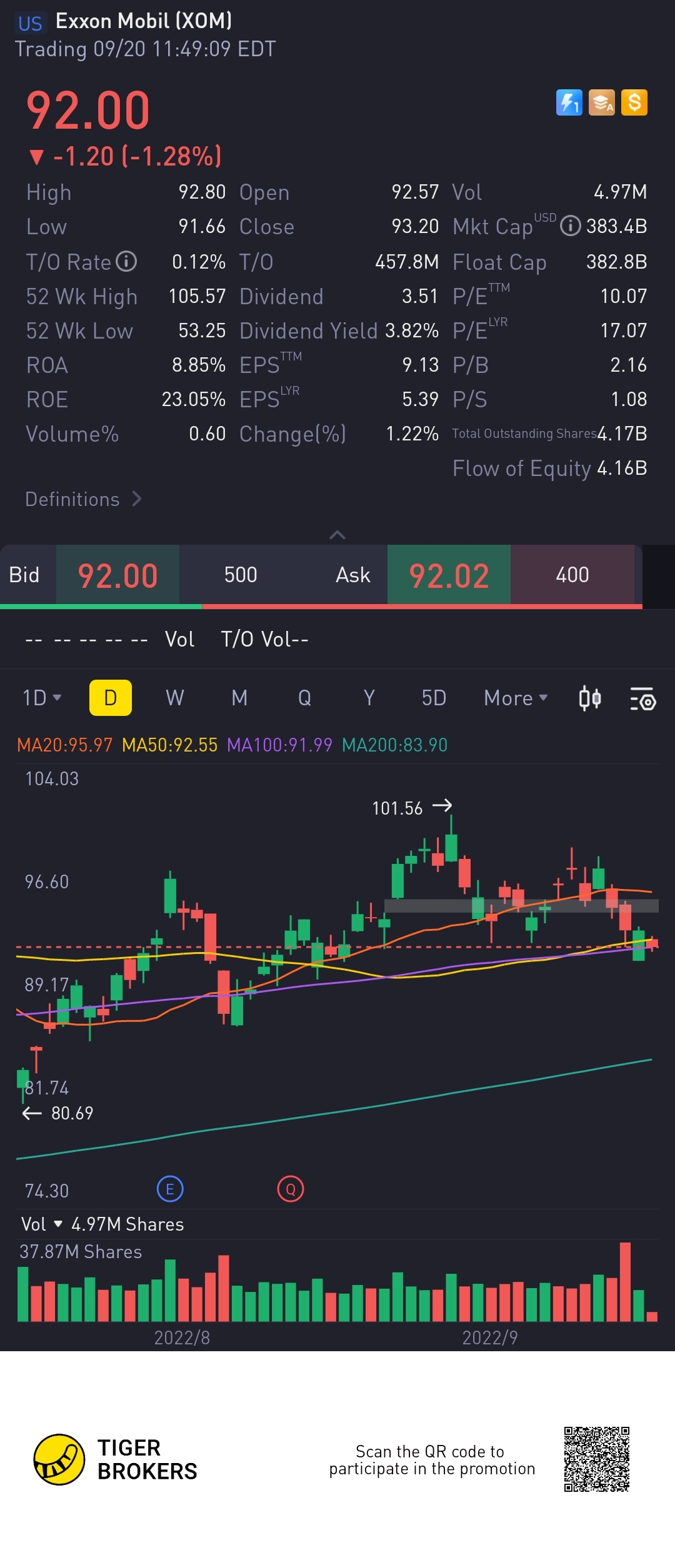Screen dimensions: 675x1568
Task: Tap the Open price 92.57
Action: (415, 192)
